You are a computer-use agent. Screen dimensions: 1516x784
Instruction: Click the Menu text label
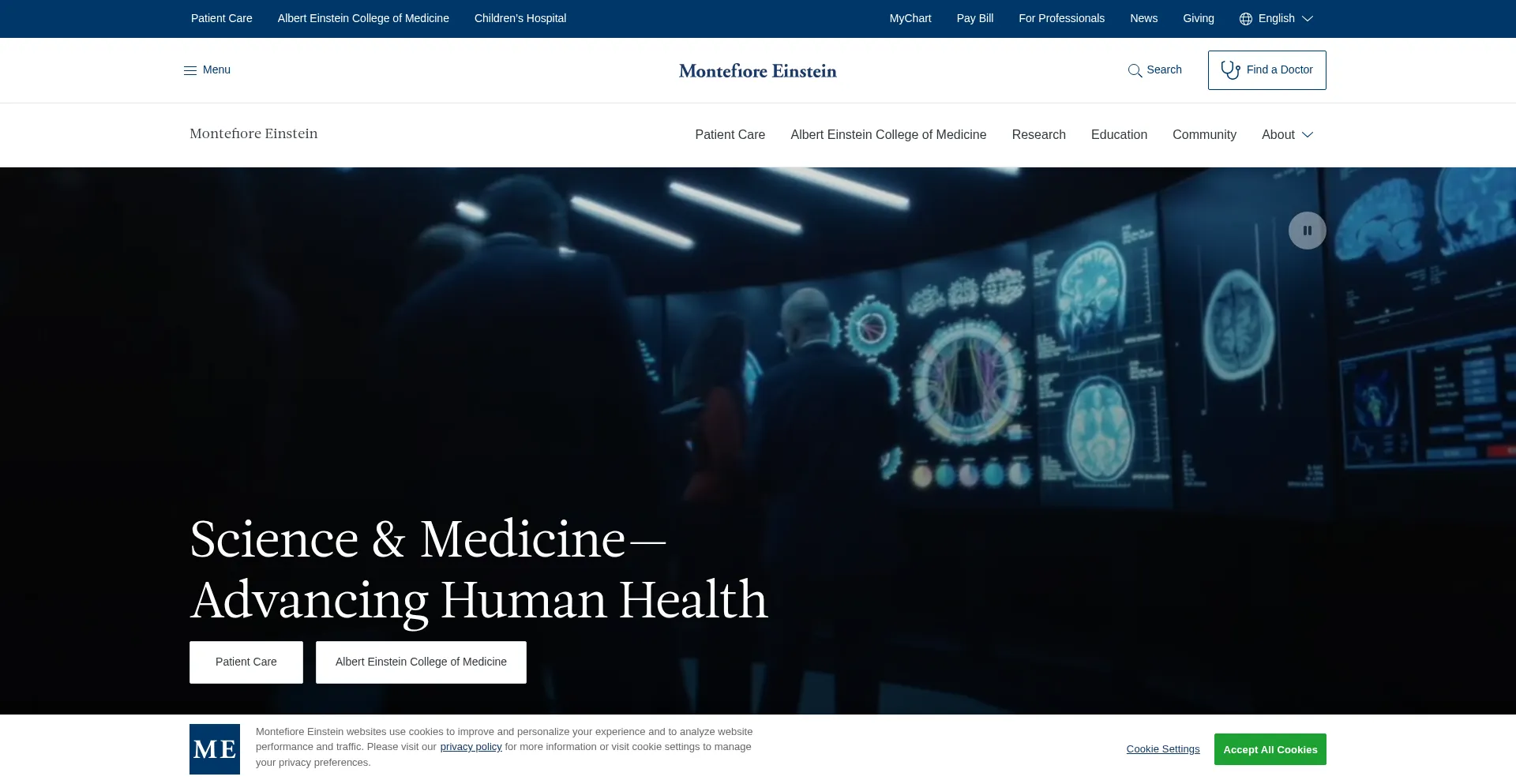[x=217, y=69]
